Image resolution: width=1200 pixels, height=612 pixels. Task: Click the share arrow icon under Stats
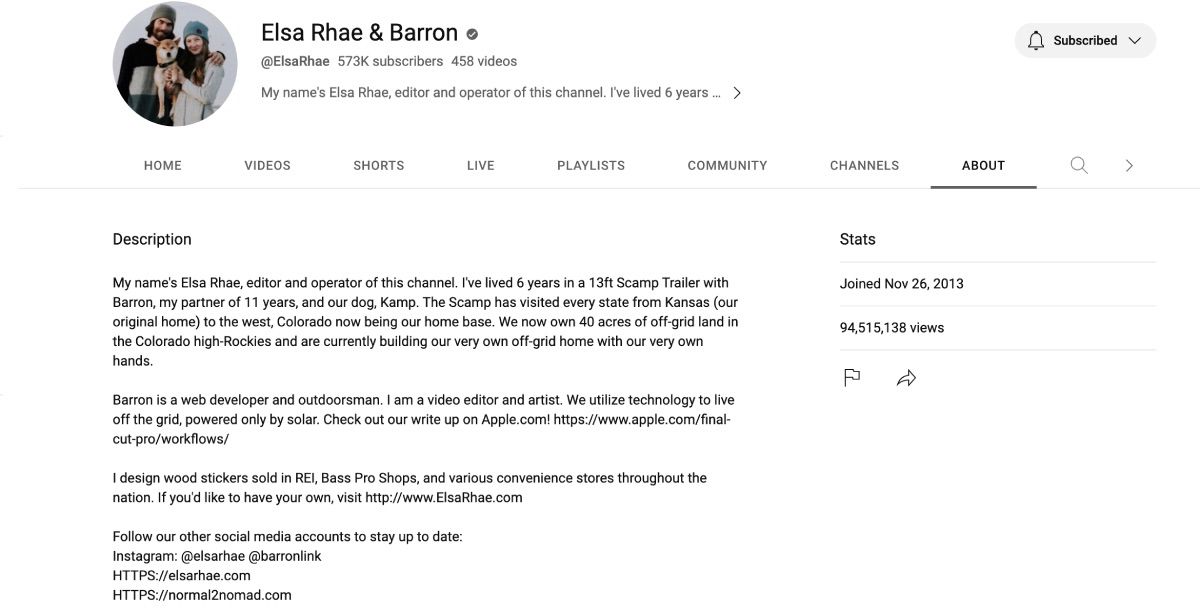pyautogui.click(x=906, y=378)
